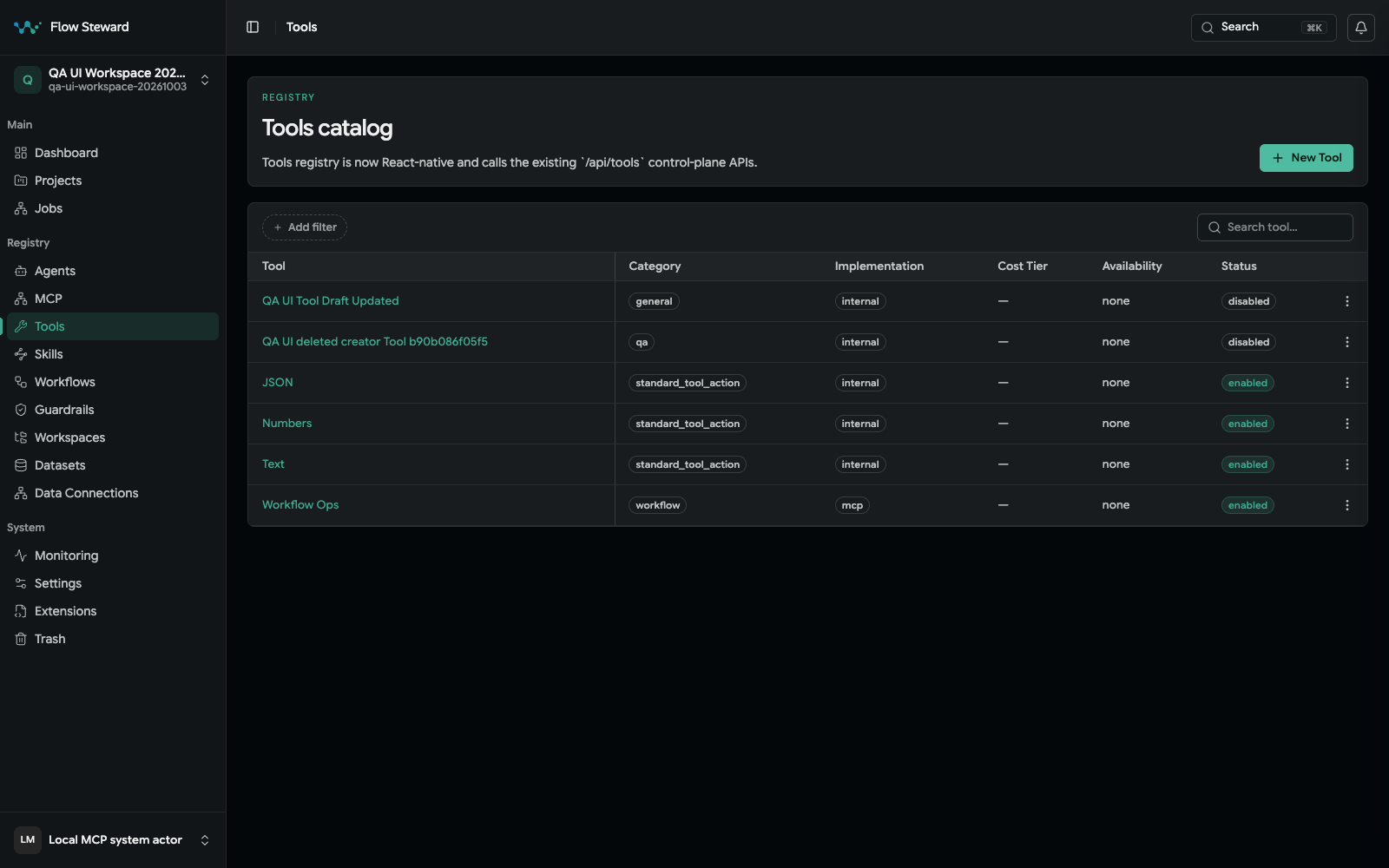Open row actions for Text tool

1347,464
